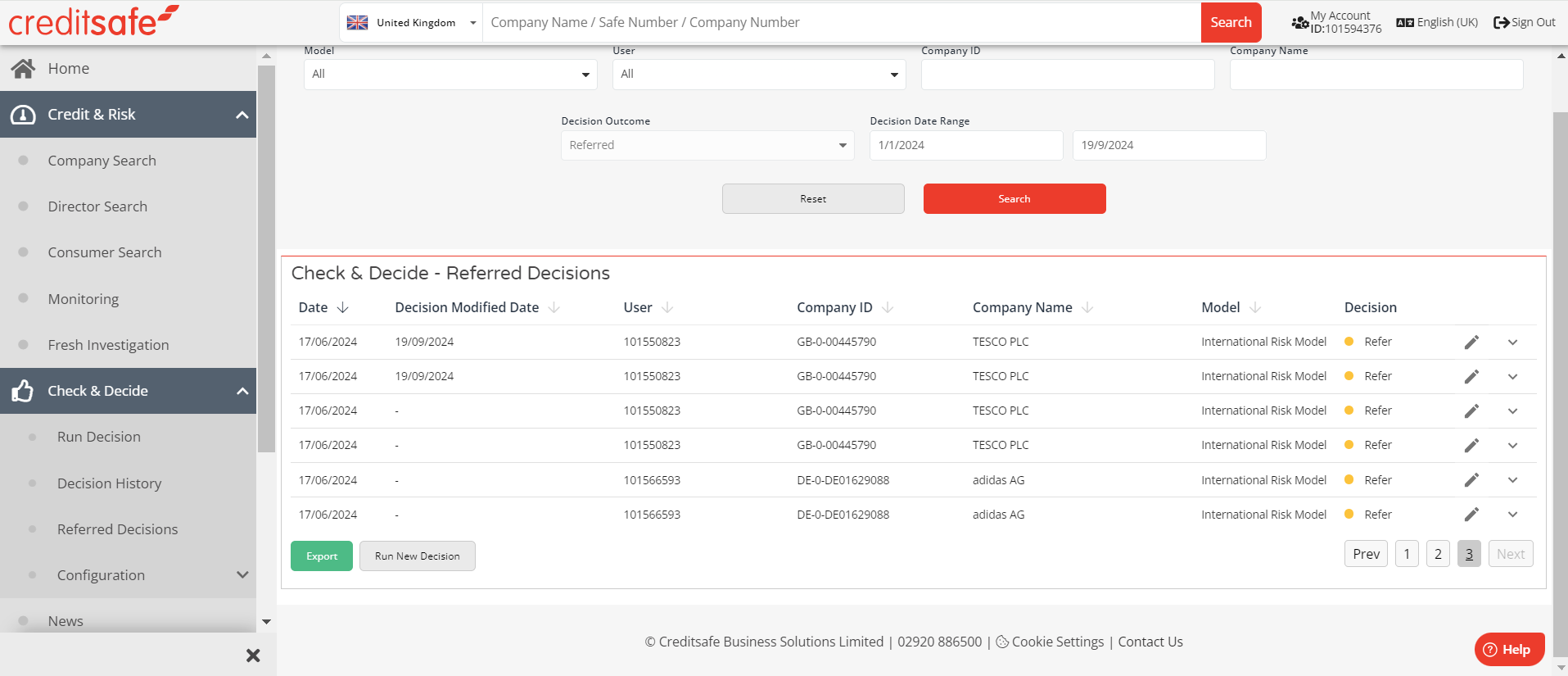
Task: Expand last adidas AG row details chevron
Action: 1512,515
